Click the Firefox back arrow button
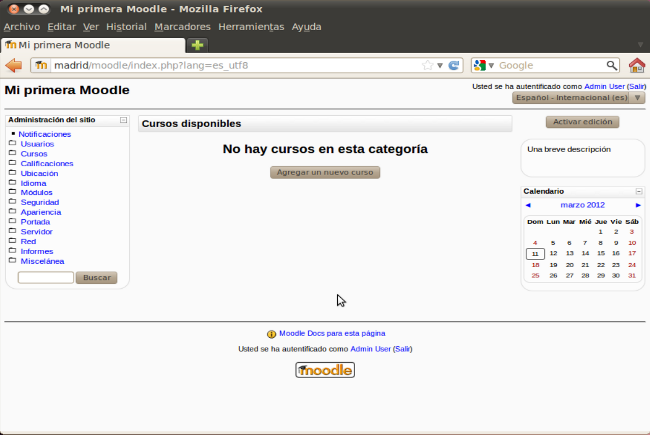 14,65
